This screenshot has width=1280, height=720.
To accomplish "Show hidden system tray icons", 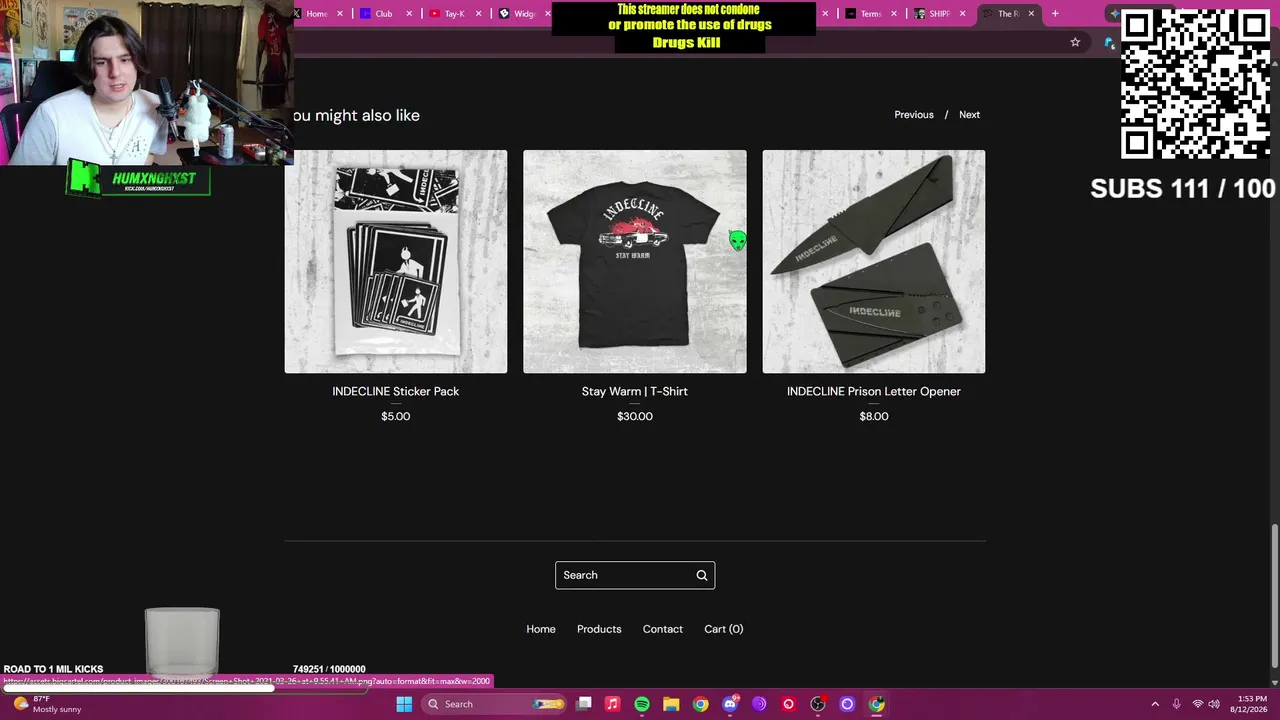I will (x=1155, y=704).
